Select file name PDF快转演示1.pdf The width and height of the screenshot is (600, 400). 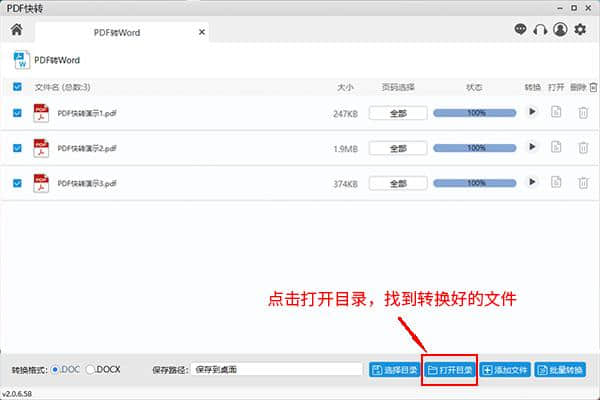pyautogui.click(x=87, y=113)
